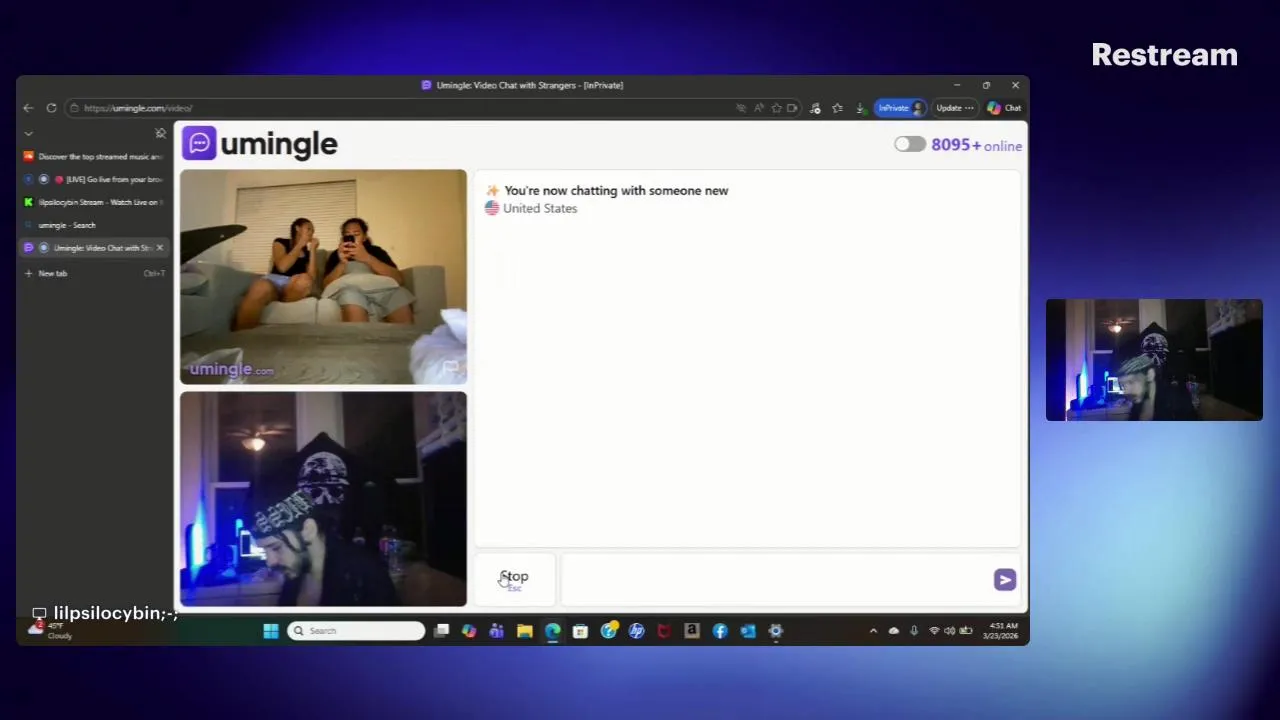Click the OneDrive cloud tray icon

pyautogui.click(x=894, y=631)
